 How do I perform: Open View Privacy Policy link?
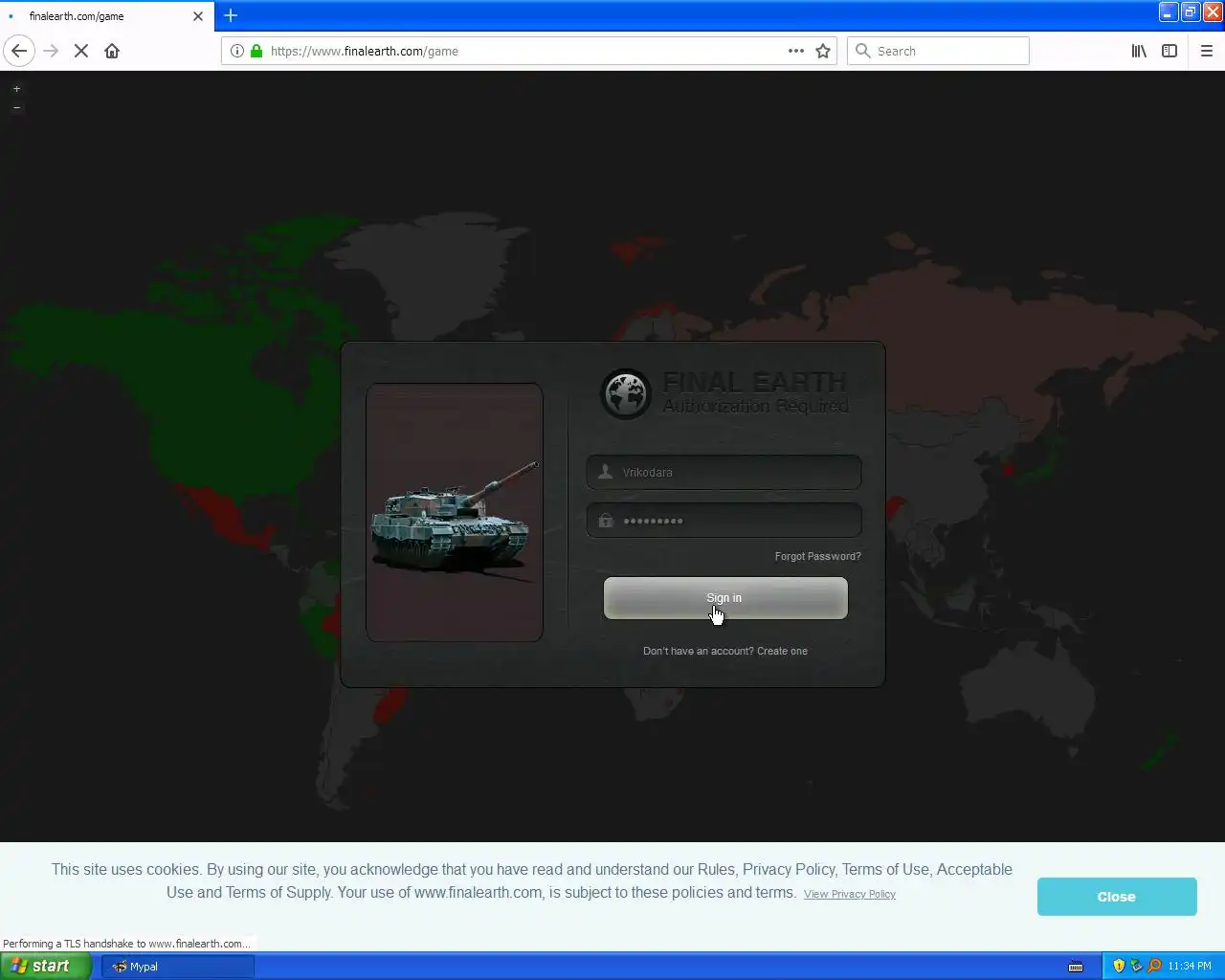coord(849,894)
